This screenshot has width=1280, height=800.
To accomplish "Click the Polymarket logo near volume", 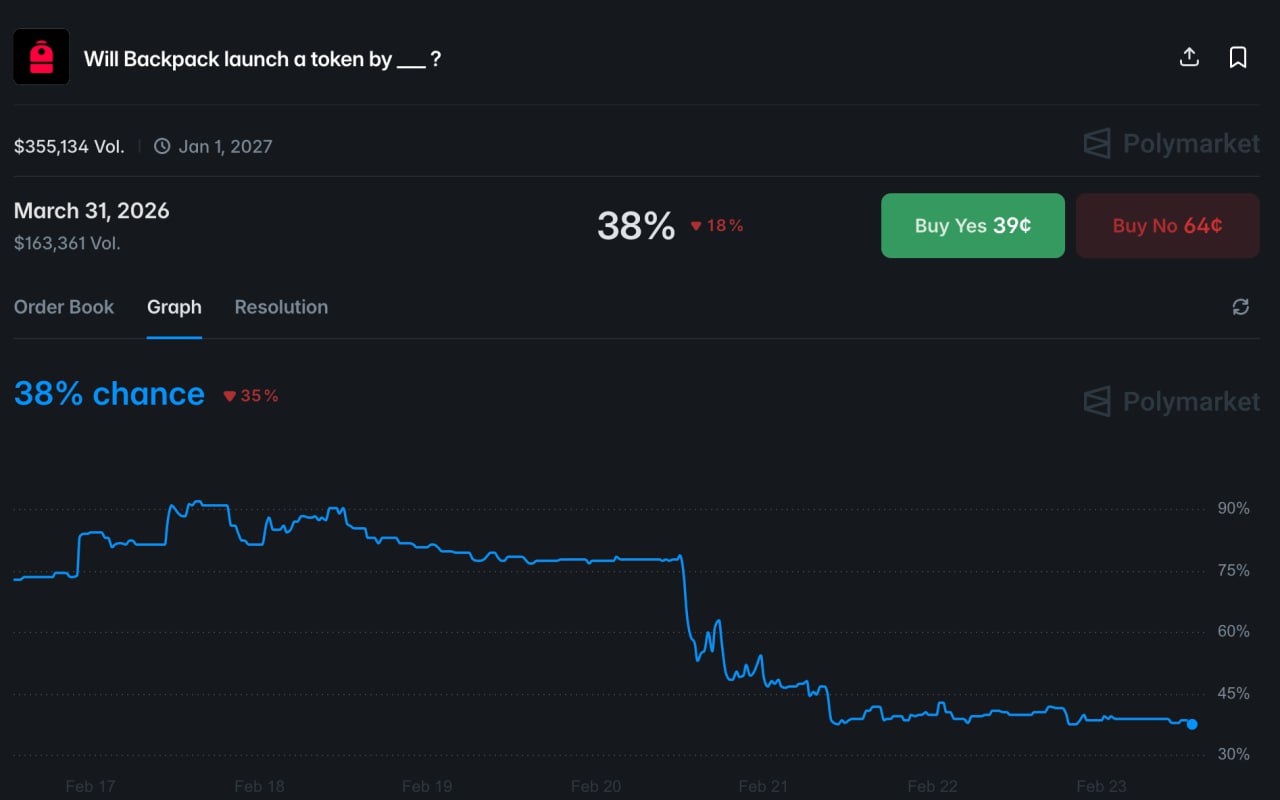I will click(1172, 144).
